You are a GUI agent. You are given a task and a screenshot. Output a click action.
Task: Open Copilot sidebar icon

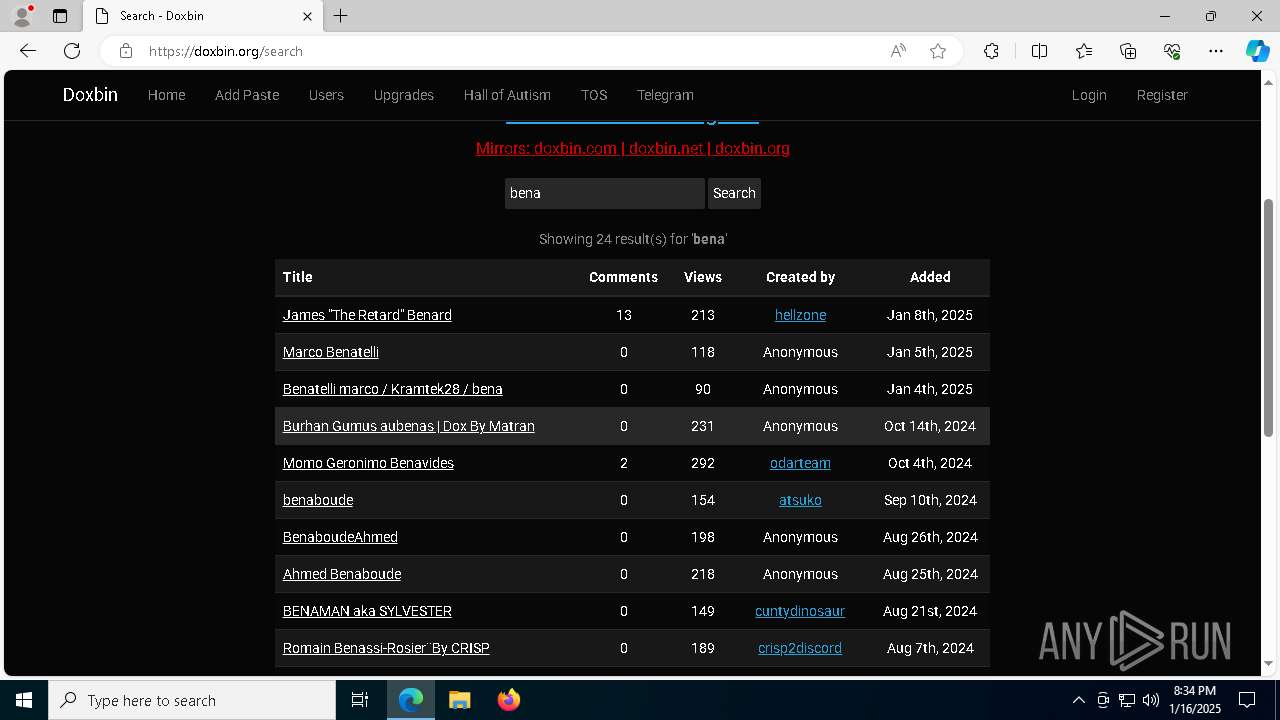[x=1257, y=51]
